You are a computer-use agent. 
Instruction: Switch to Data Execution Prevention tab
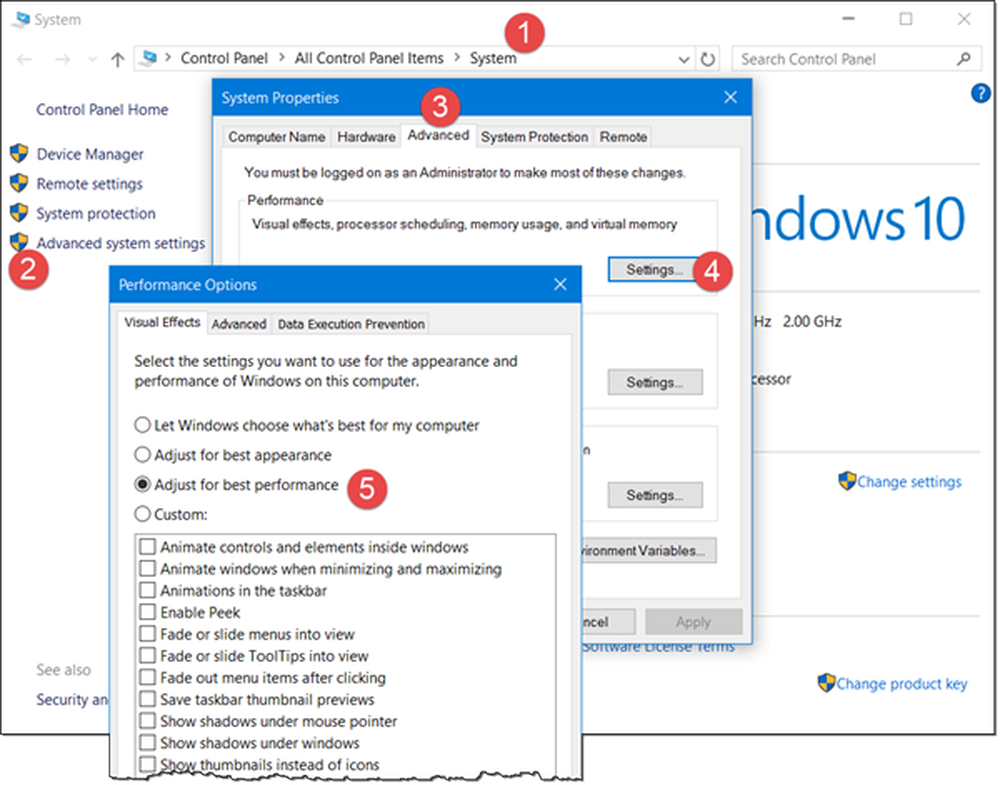click(x=351, y=325)
